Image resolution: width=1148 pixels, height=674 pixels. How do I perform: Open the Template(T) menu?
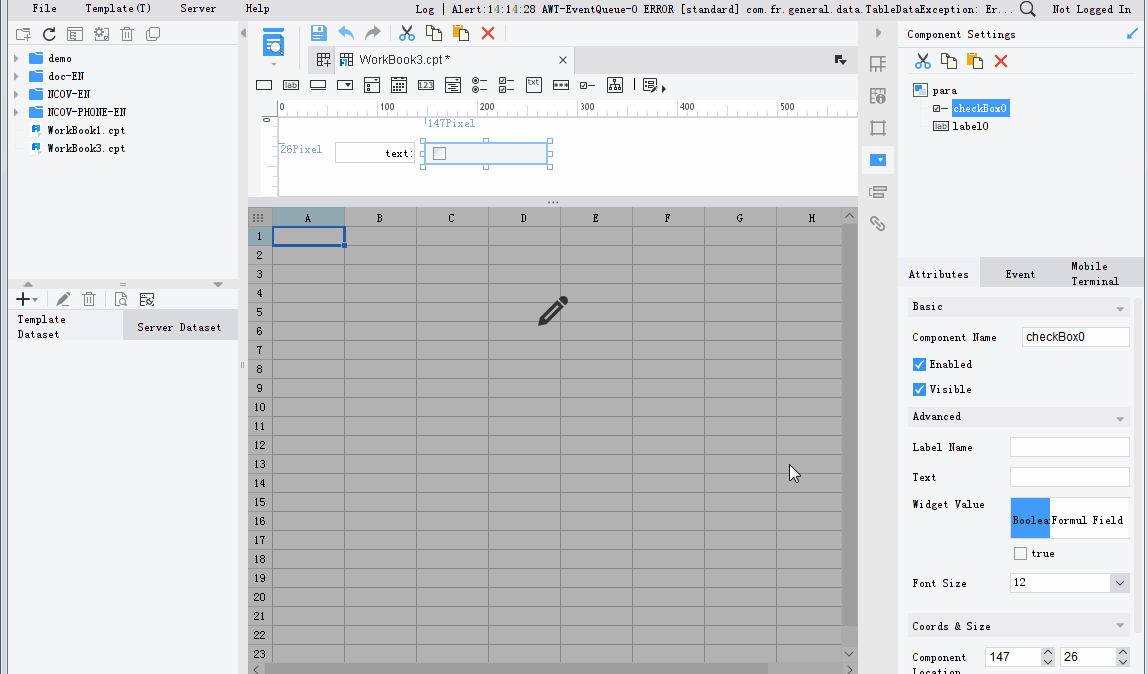tap(117, 9)
